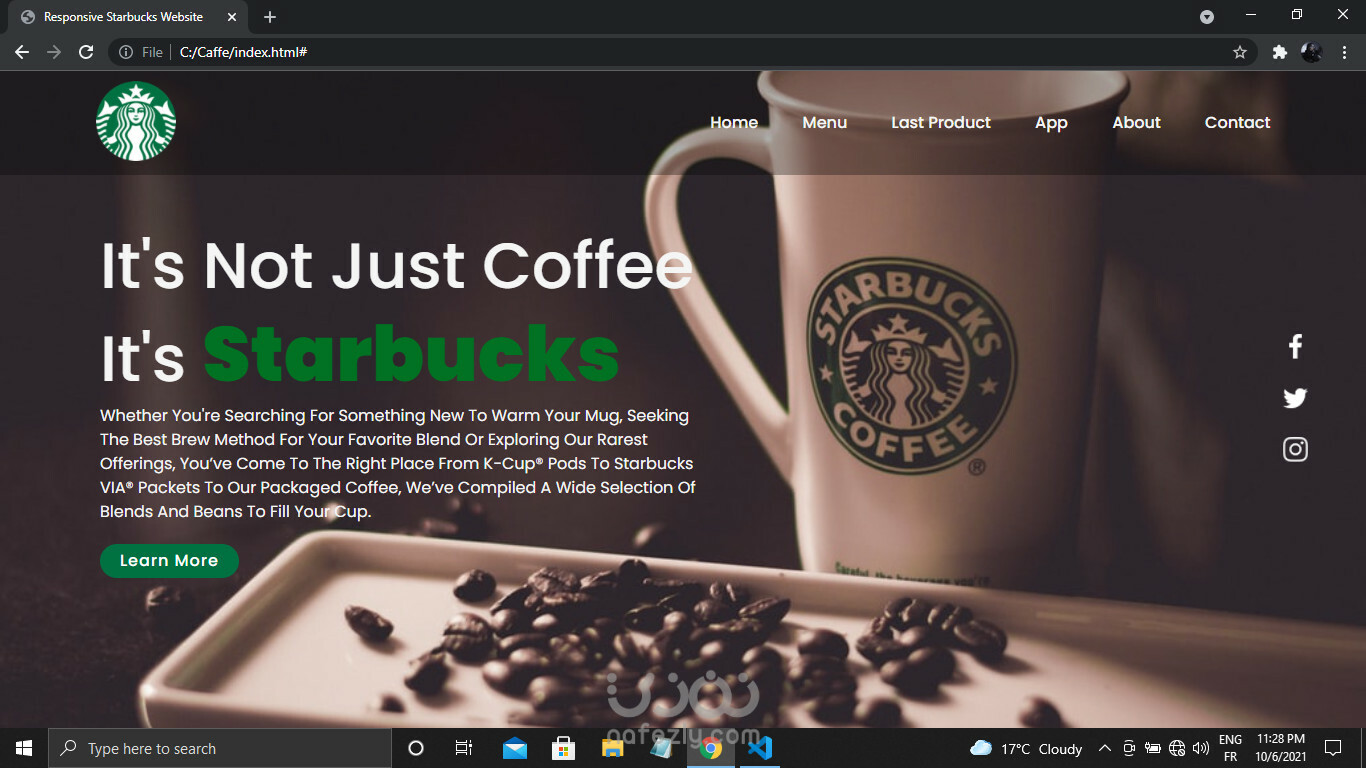Open Cortana circle on taskbar
1366x768 pixels.
pyautogui.click(x=416, y=748)
